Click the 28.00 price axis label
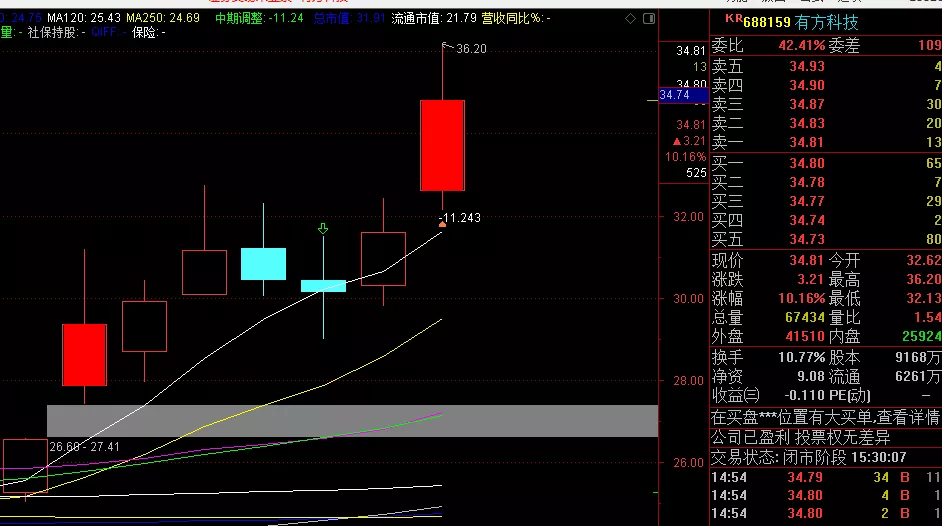 [x=688, y=381]
